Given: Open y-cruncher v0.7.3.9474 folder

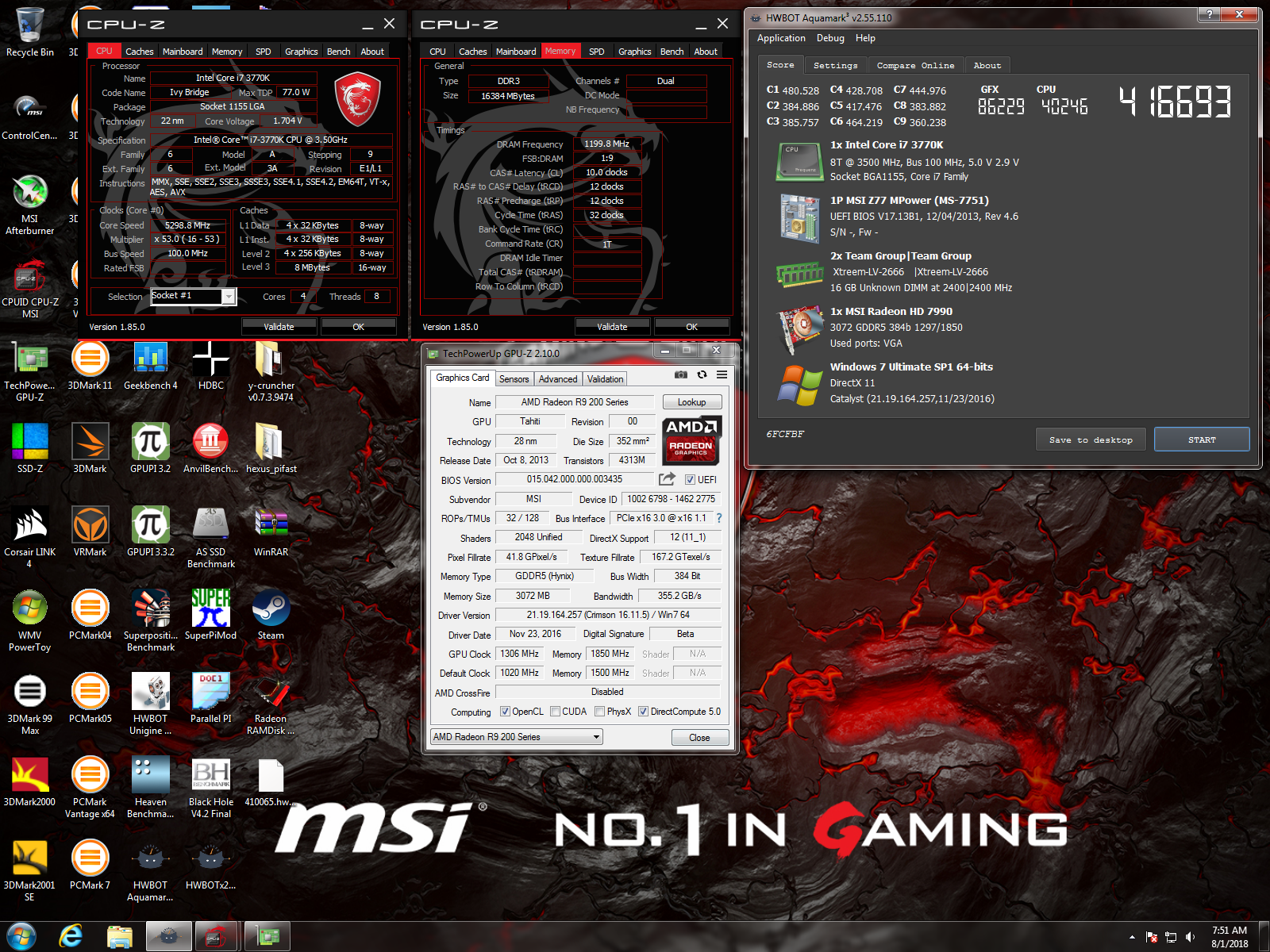Looking at the screenshot, I should pyautogui.click(x=271, y=371).
